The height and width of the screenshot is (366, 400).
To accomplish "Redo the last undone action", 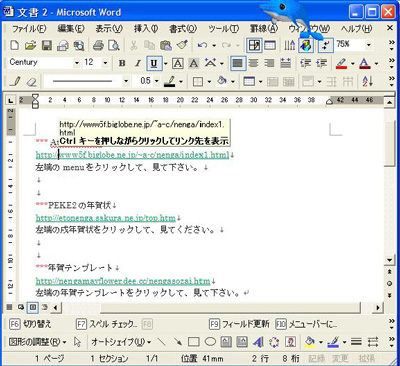I will (226, 45).
